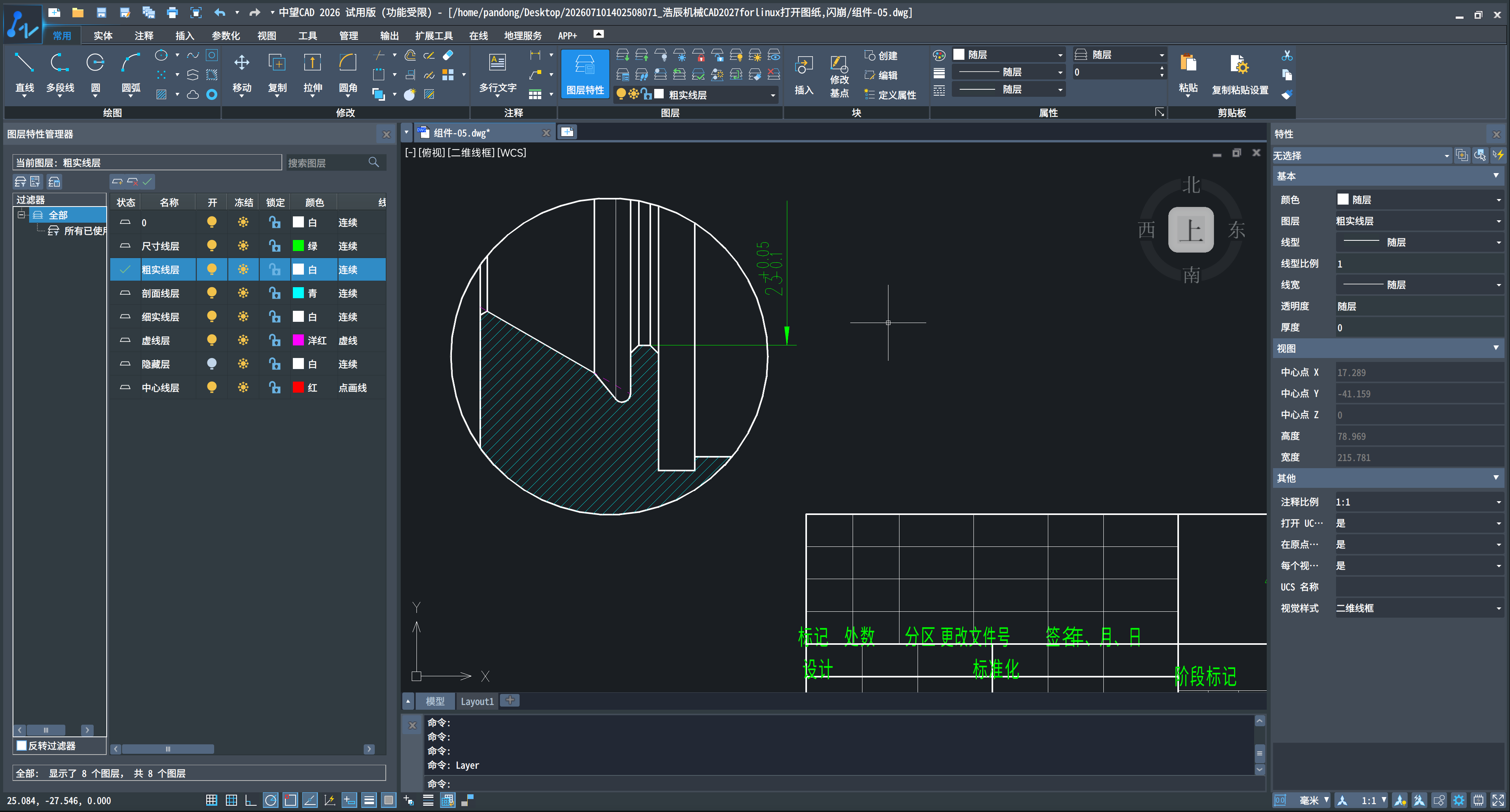Open the 注释比例 1:1 dropdown

tap(1419, 502)
